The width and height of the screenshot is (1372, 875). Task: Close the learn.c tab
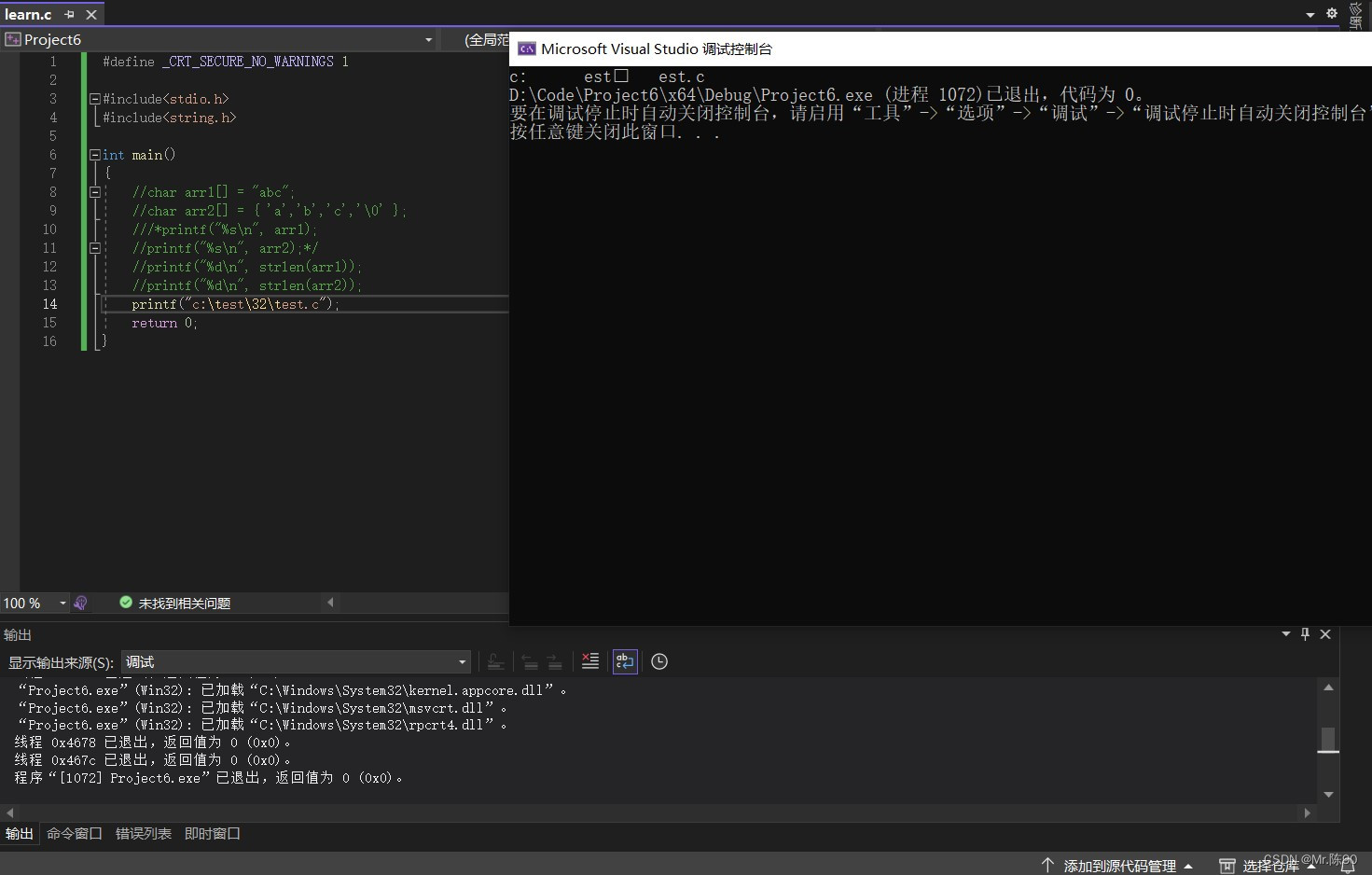pos(91,15)
